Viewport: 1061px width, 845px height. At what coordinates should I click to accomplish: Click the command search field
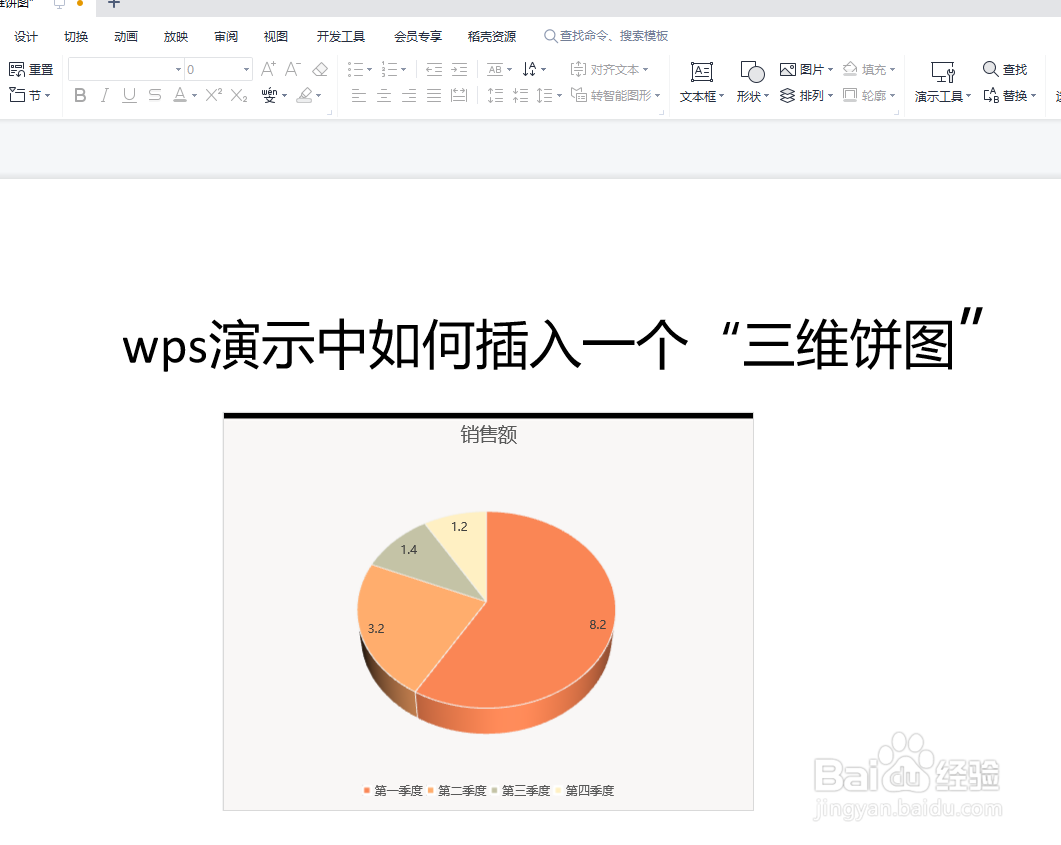coord(607,36)
